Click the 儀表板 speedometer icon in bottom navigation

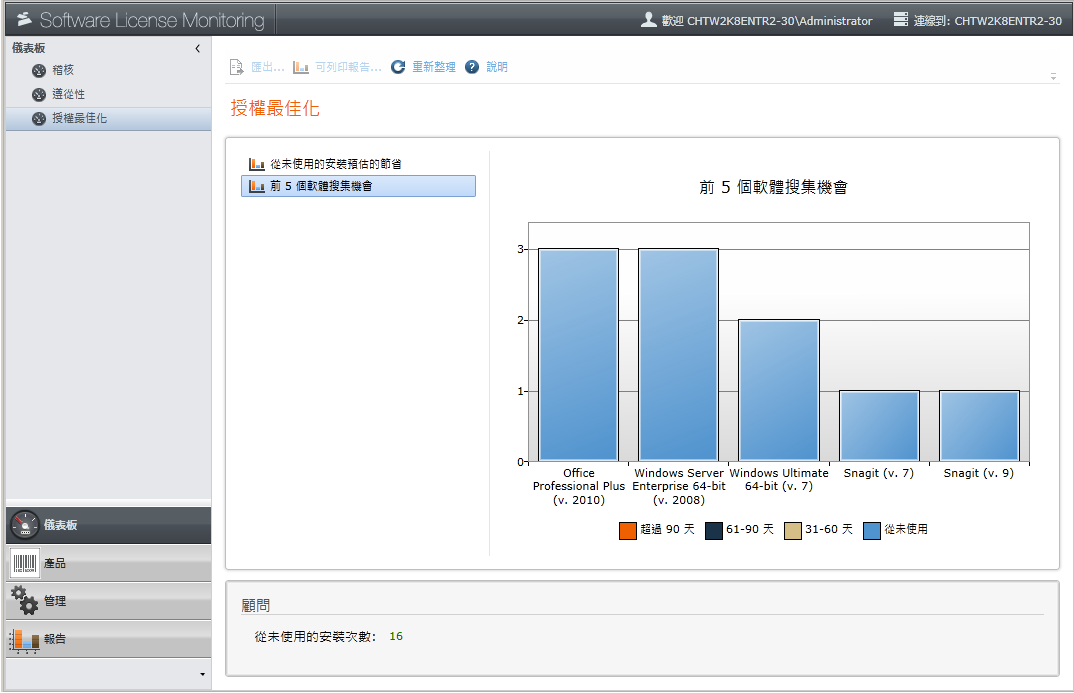[25, 525]
